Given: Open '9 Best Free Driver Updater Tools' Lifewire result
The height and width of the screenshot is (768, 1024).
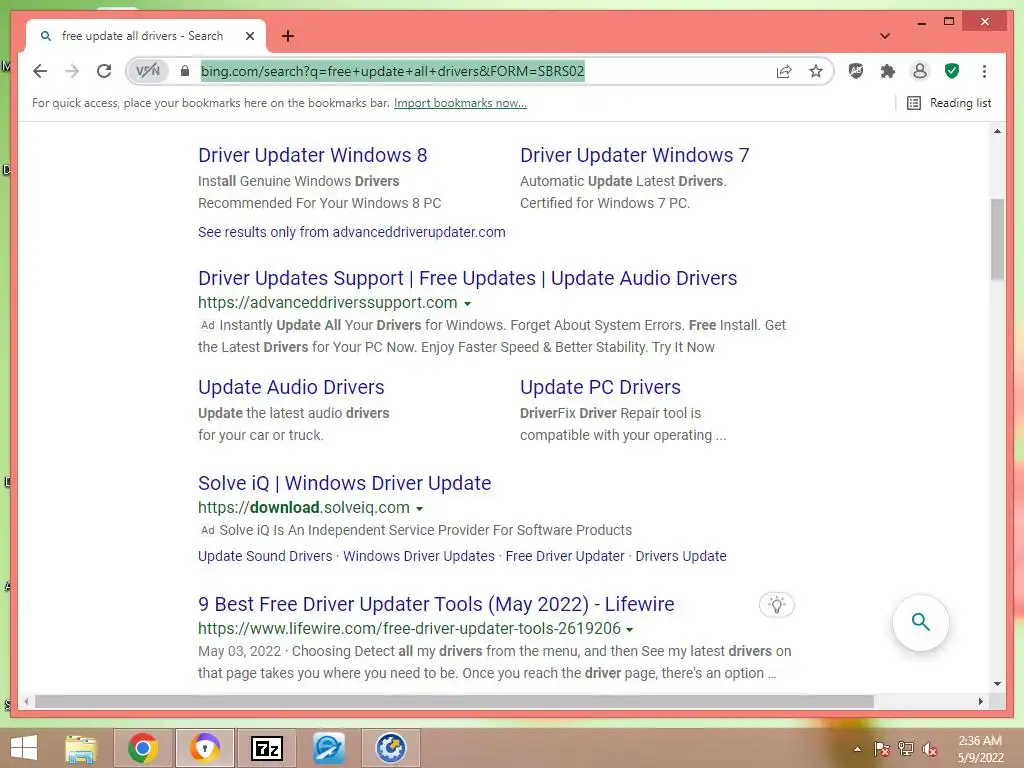Looking at the screenshot, I should tap(436, 604).
